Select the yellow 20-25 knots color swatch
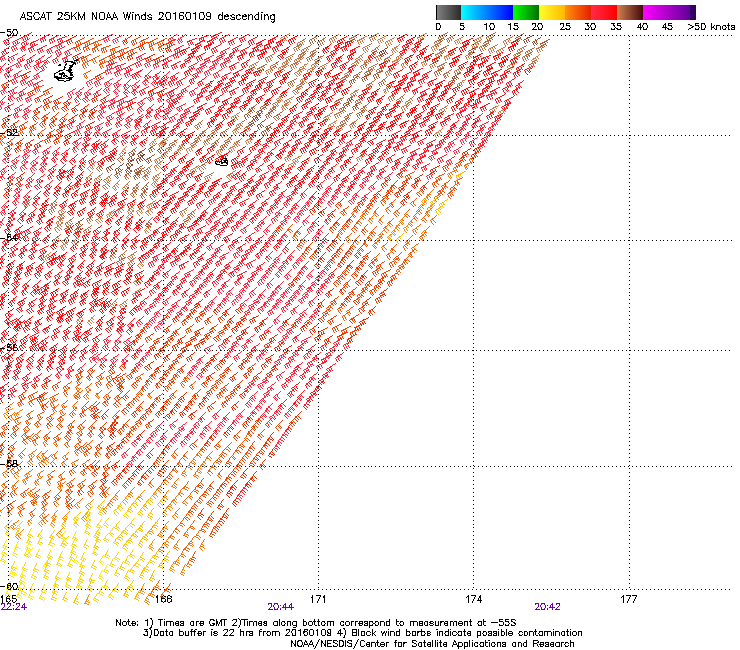The image size is (740, 650). click(552, 12)
